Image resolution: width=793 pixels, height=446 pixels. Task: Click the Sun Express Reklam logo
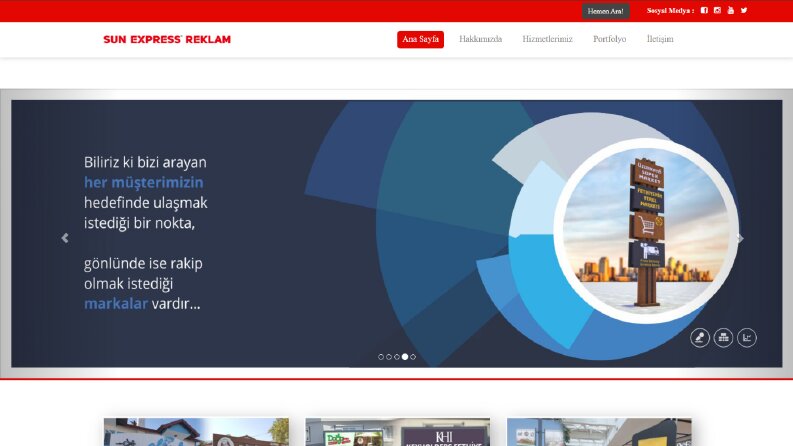coord(167,39)
